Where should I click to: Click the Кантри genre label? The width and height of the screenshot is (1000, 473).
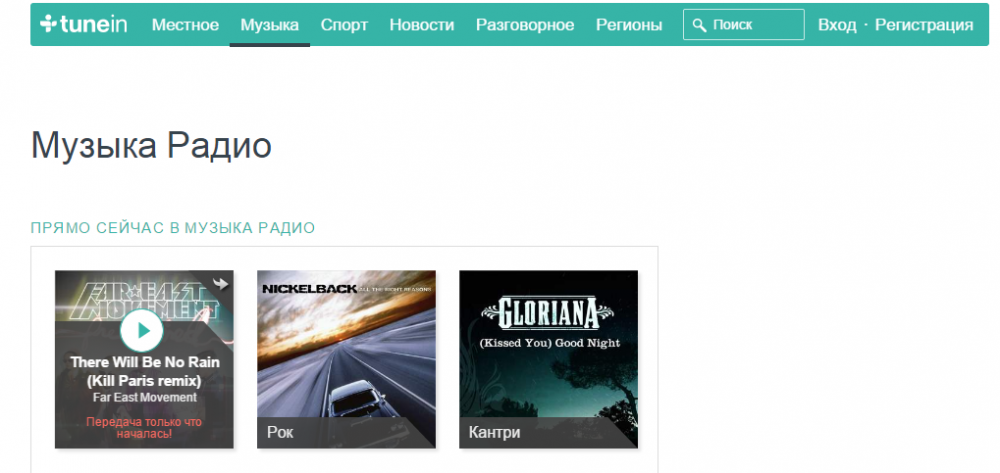(x=494, y=432)
